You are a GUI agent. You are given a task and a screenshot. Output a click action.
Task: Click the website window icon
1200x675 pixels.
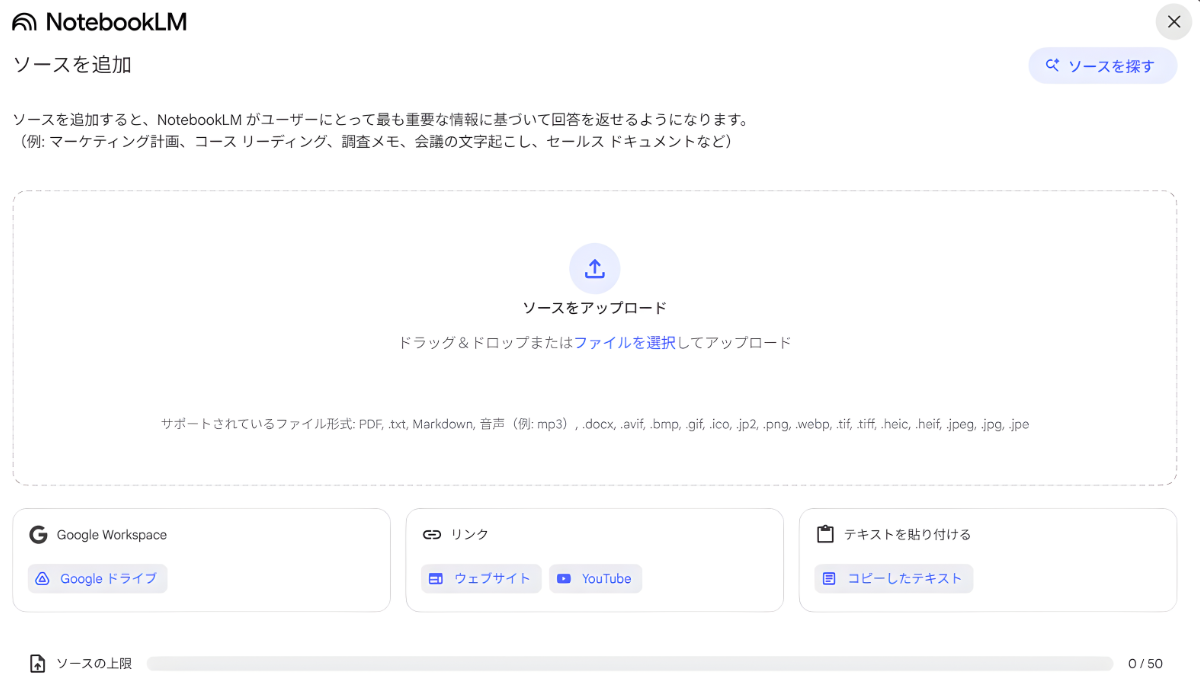[x=436, y=578]
